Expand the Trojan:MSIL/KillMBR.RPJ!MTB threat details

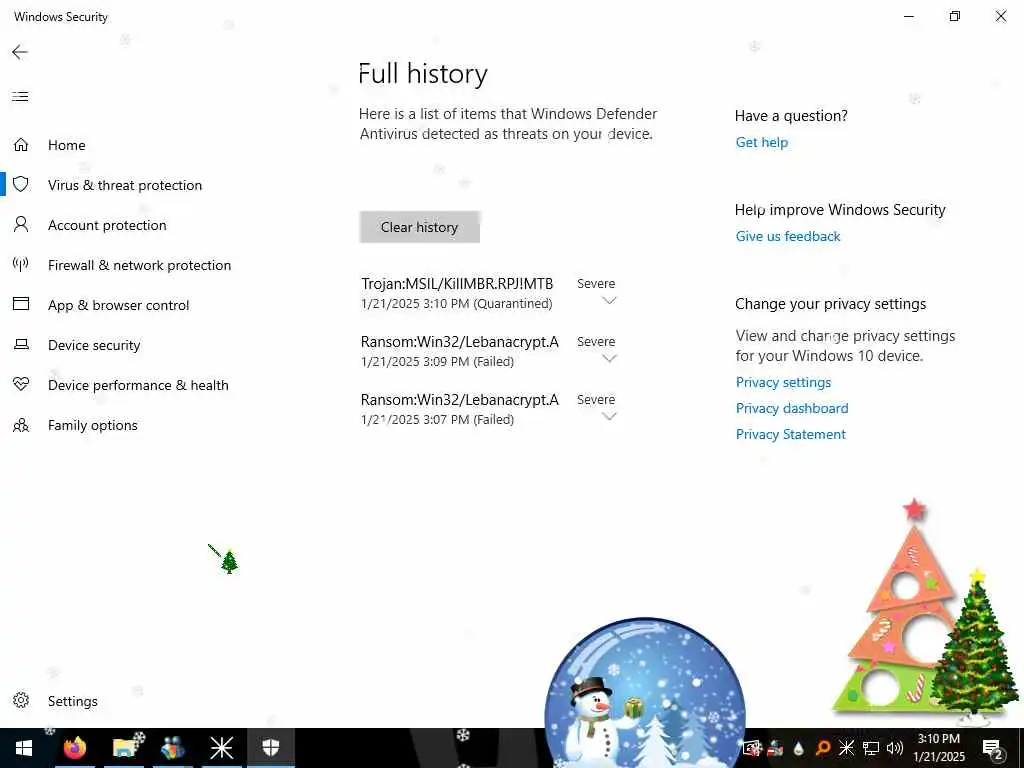(609, 300)
